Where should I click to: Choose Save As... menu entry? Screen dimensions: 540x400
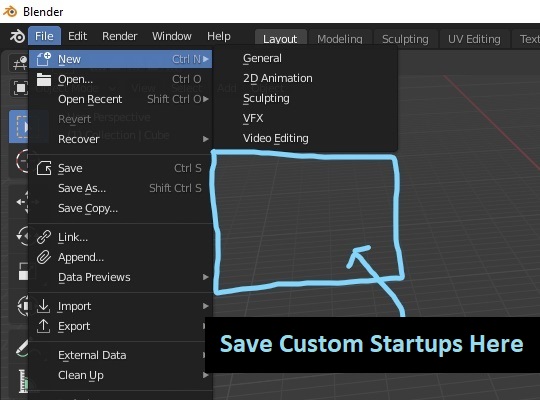coord(121,188)
